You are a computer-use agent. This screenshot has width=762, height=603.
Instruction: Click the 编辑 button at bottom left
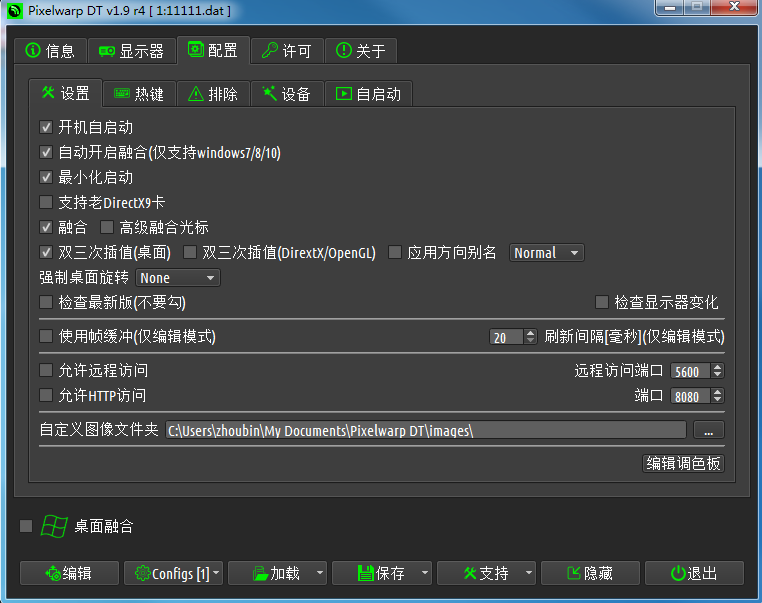click(68, 573)
